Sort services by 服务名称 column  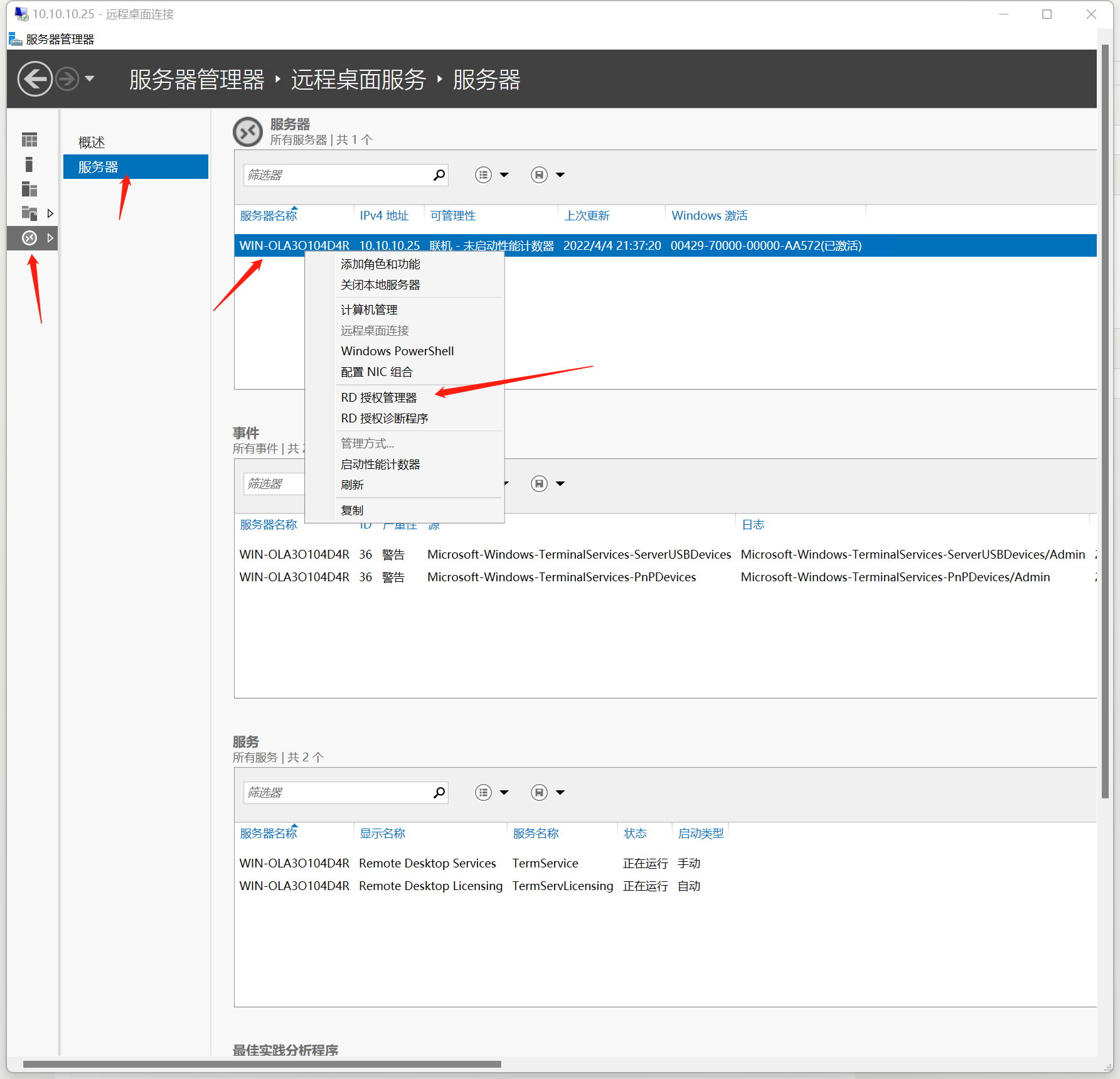[535, 833]
